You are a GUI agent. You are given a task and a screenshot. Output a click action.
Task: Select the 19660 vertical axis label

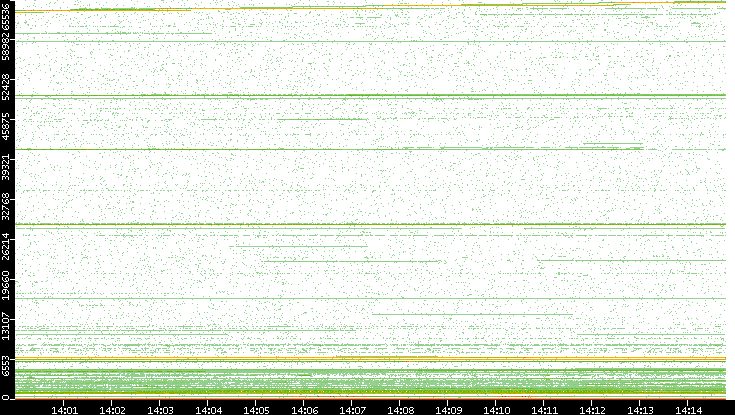coord(5,287)
